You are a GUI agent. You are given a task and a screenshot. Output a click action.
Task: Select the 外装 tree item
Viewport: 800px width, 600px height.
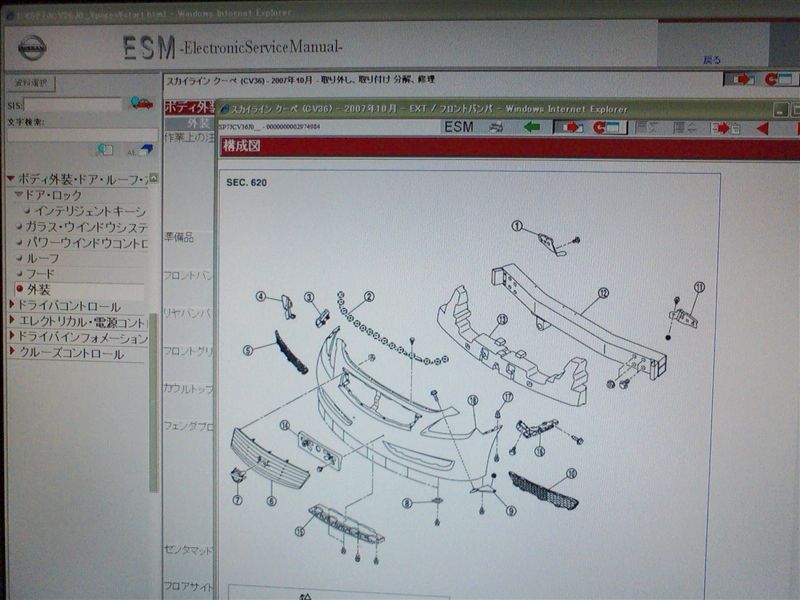pyautogui.click(x=38, y=290)
